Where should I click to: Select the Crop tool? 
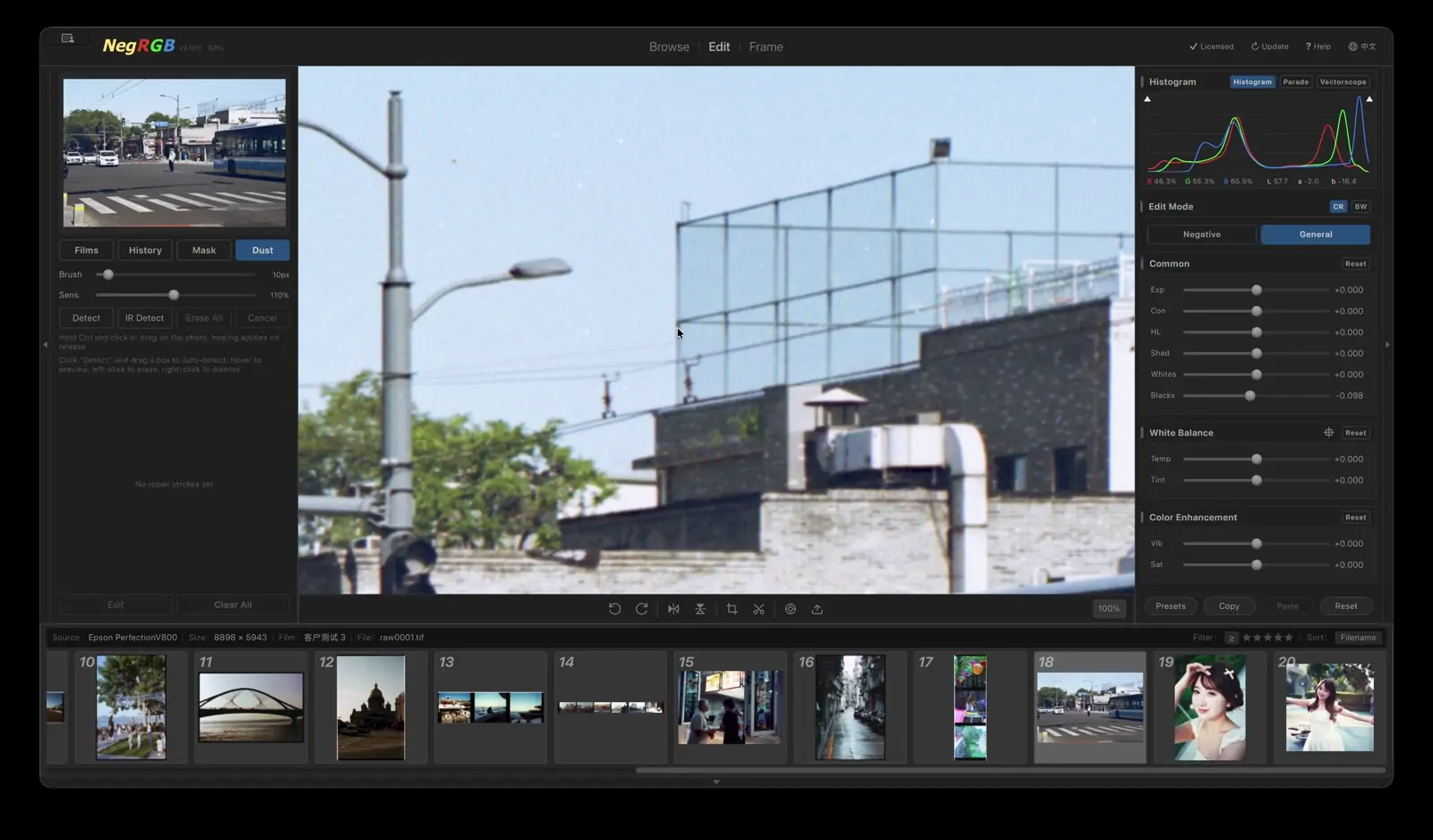point(732,609)
